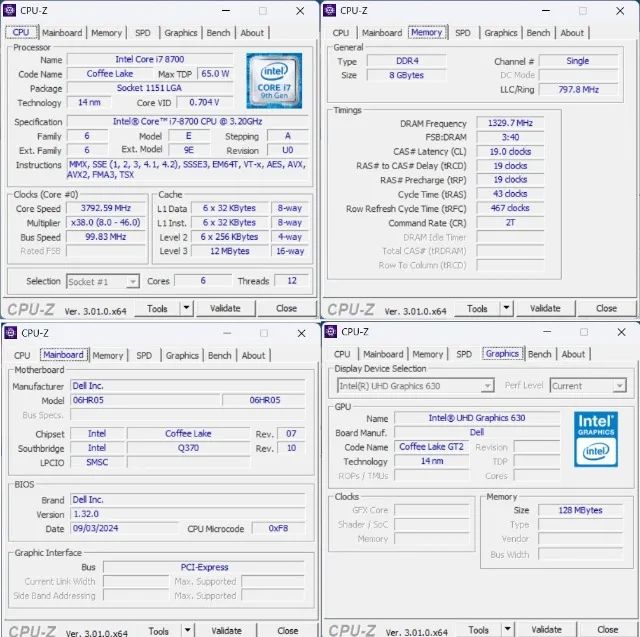Click the Close button in the Memory window
Screen dimensions: 640x637
[607, 309]
